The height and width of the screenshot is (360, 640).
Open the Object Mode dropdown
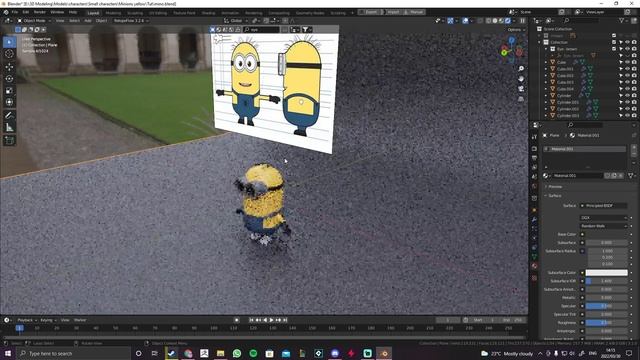(34, 20)
